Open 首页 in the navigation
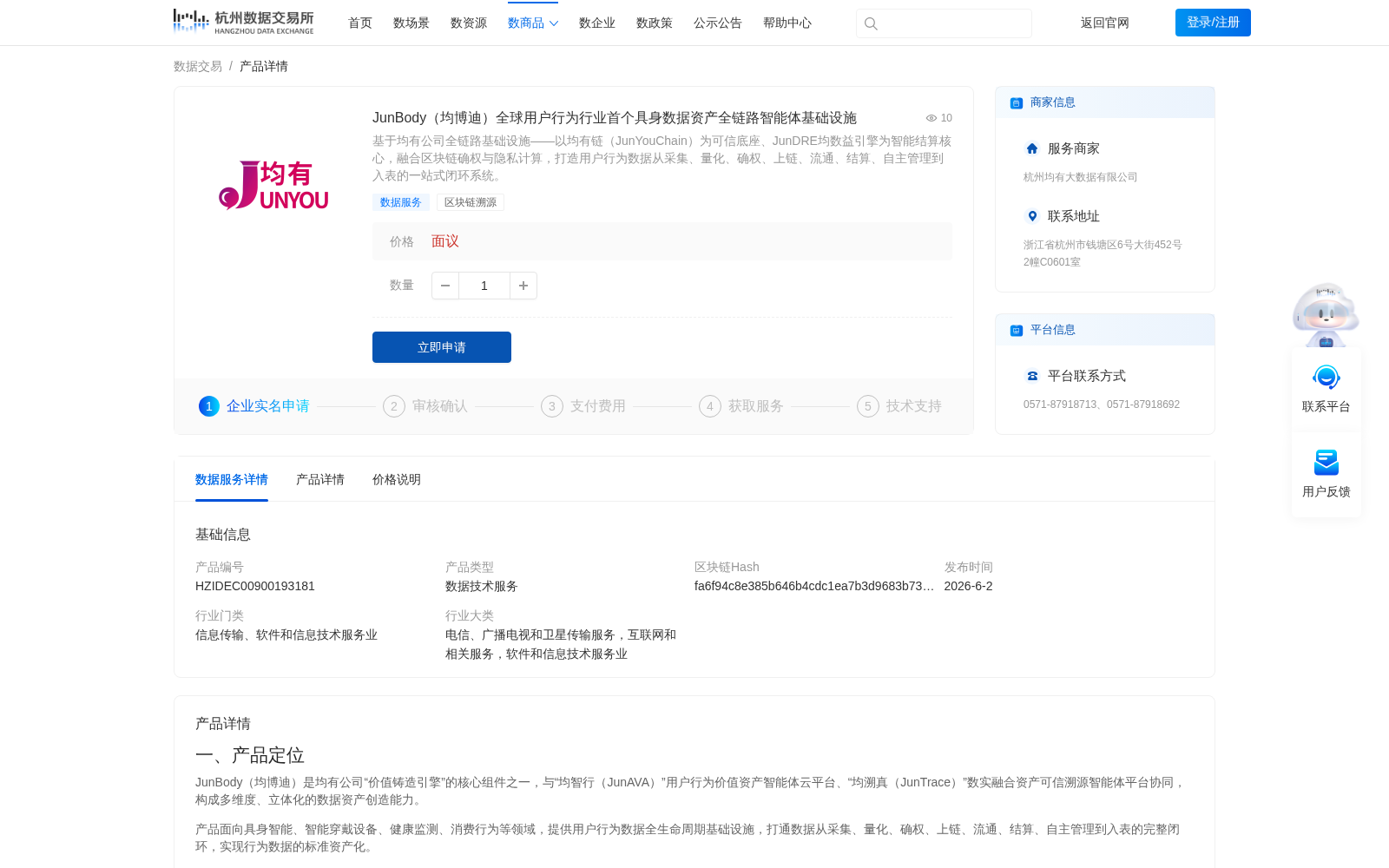Viewport: 1389px width, 868px height. (360, 23)
